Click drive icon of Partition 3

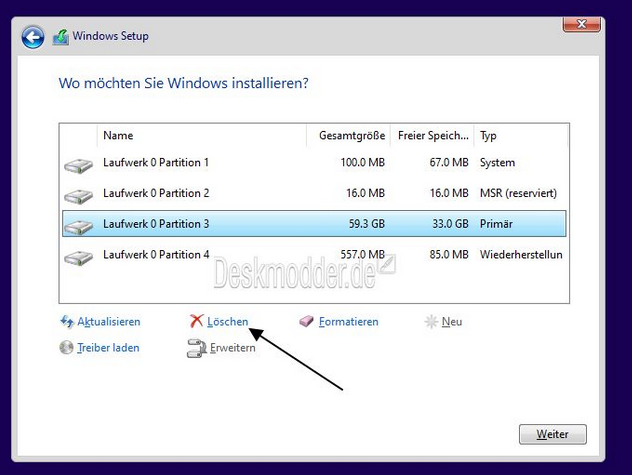coord(78,227)
